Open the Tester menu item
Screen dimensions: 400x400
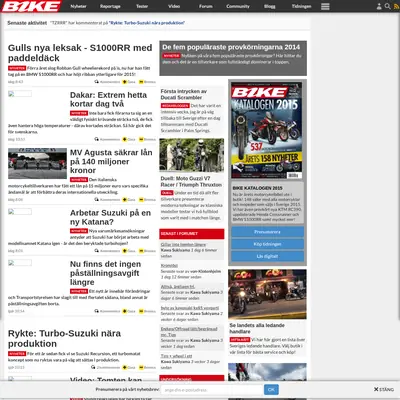coord(142,6)
